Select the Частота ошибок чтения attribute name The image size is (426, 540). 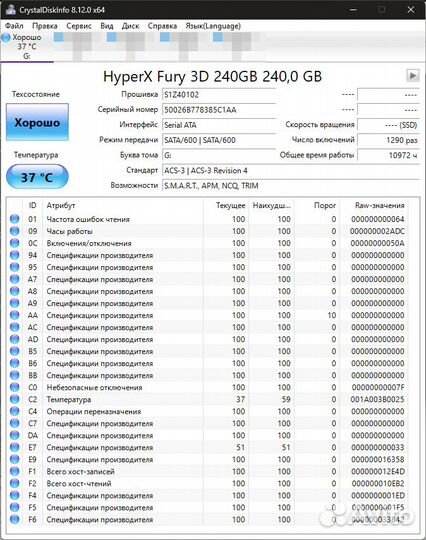tap(88, 219)
